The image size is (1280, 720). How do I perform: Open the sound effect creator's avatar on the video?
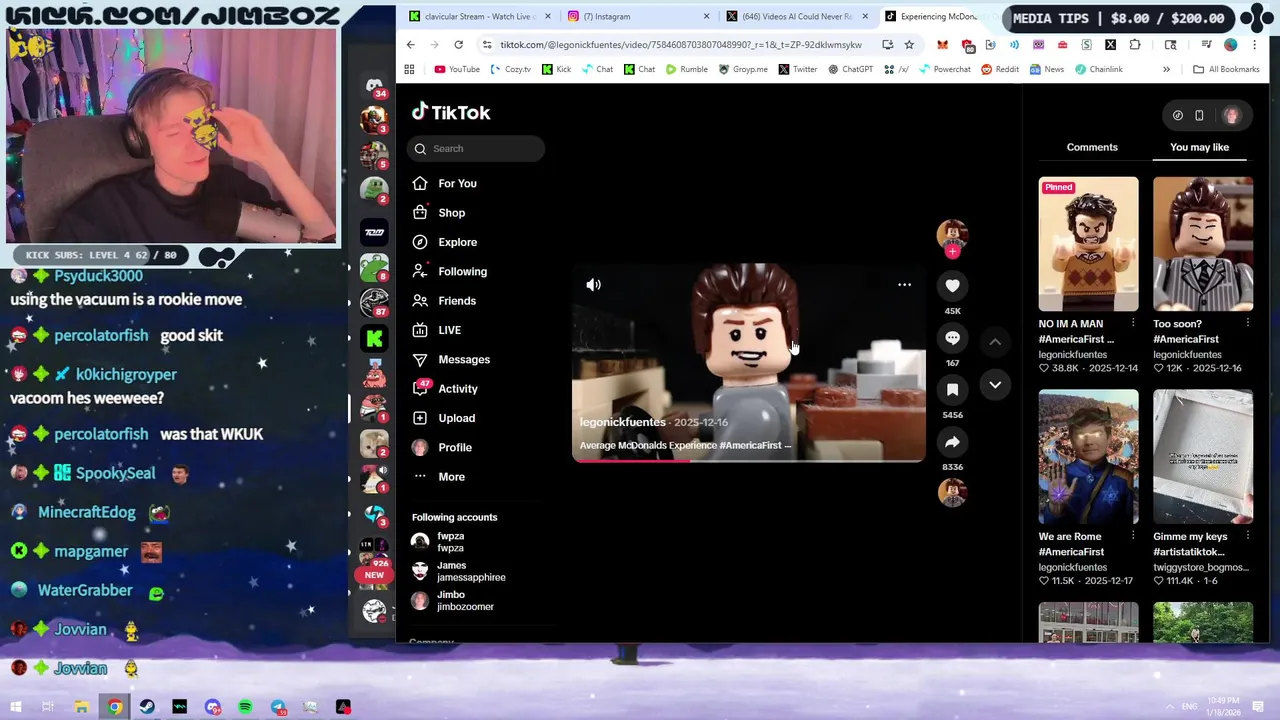[952, 493]
